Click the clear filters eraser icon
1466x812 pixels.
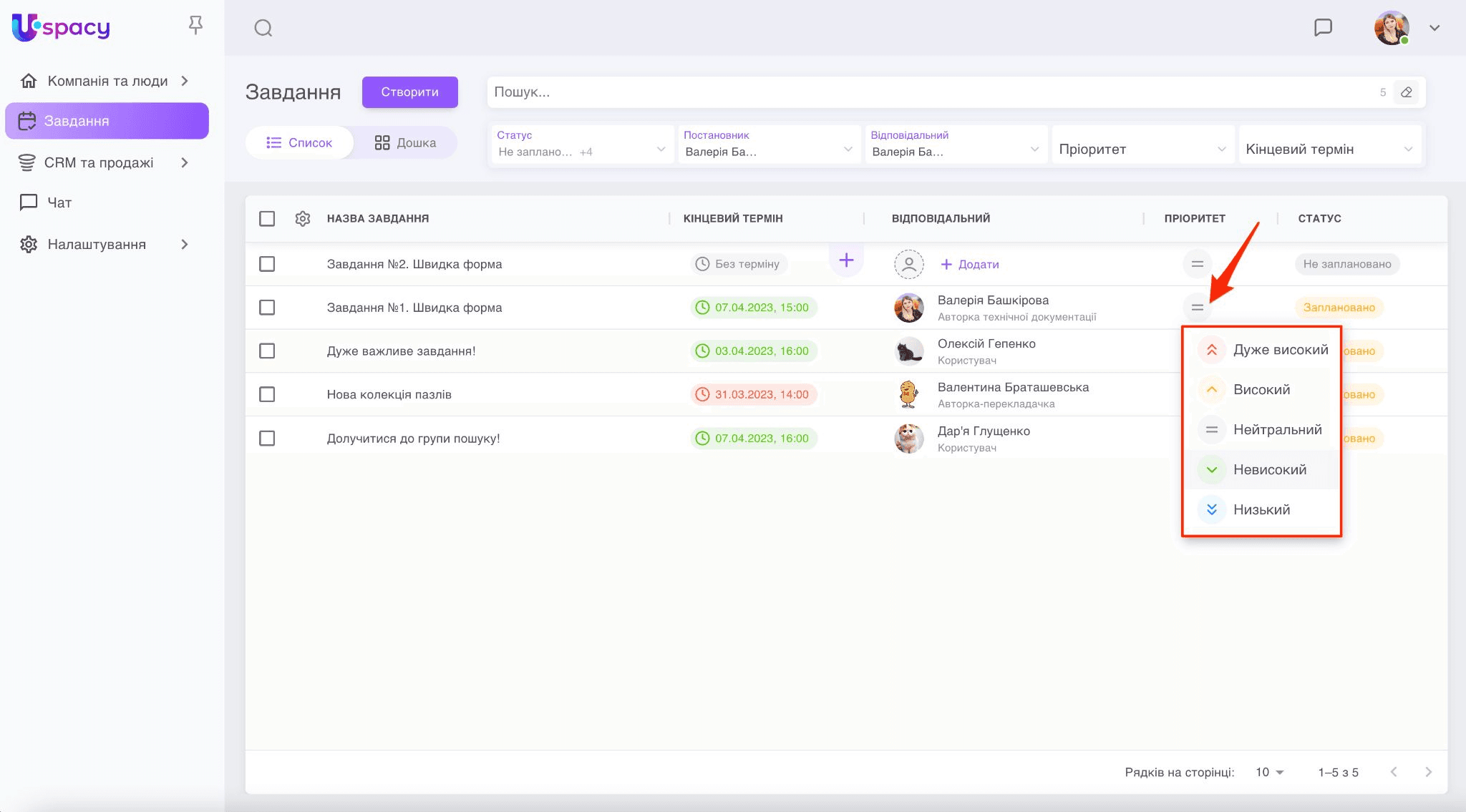coord(1407,92)
